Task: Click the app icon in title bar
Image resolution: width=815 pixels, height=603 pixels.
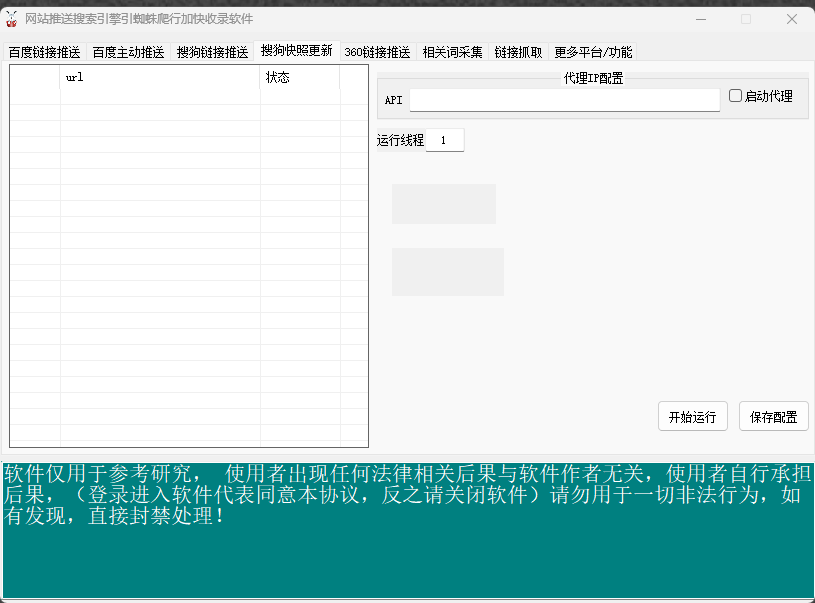Action: tap(13, 19)
